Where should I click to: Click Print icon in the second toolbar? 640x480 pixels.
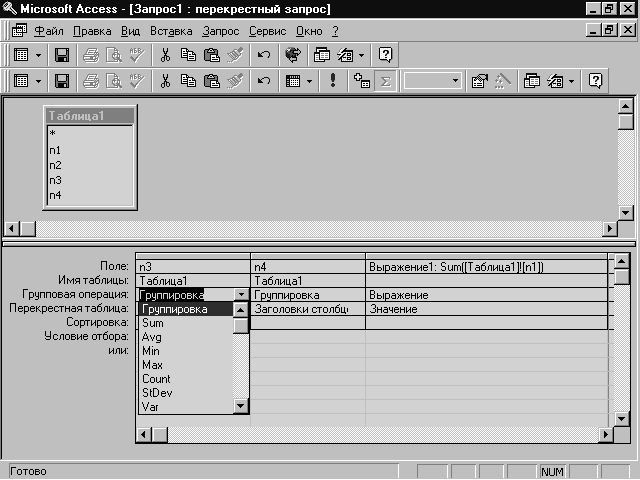(91, 81)
